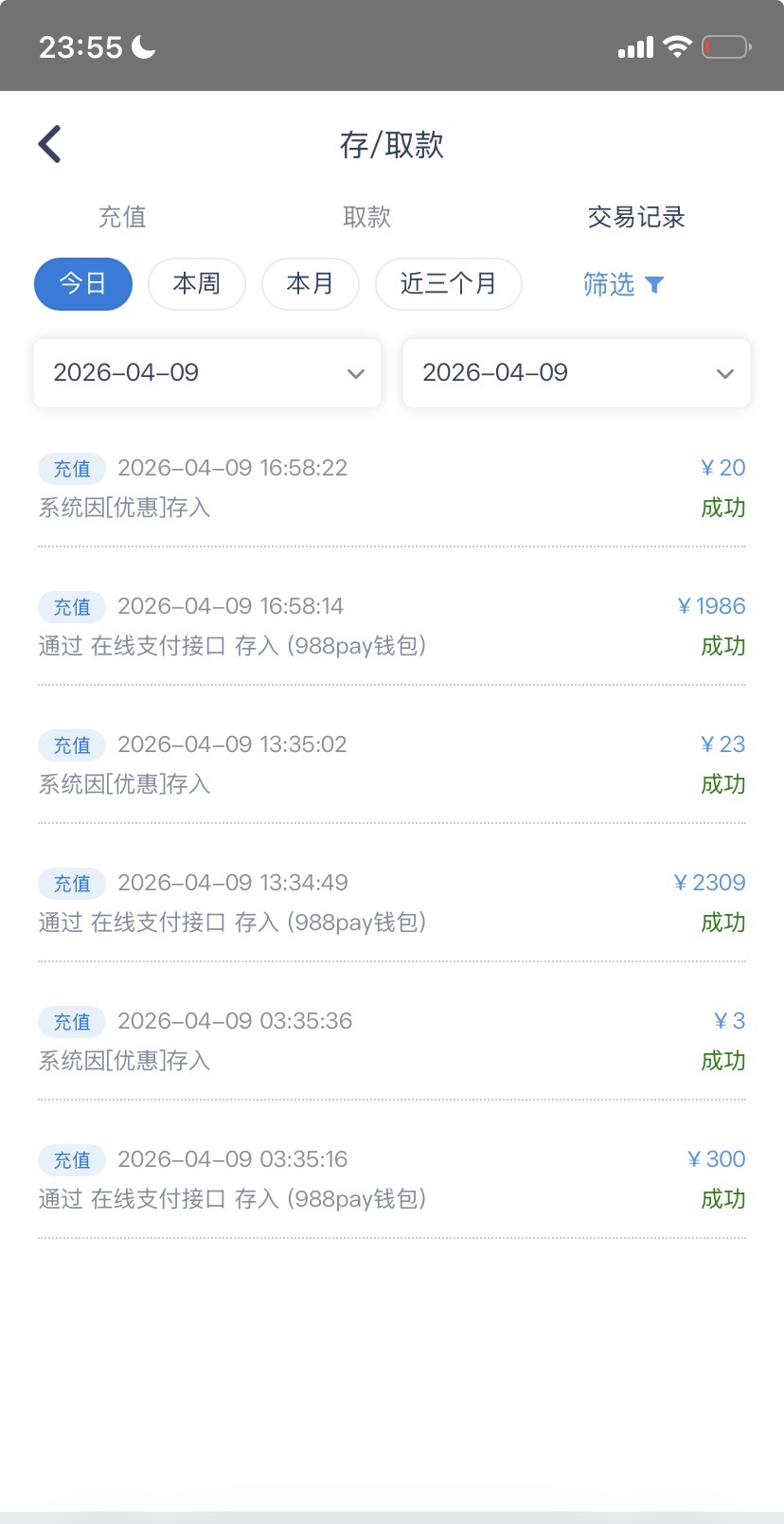
Task: Tap 充值 tag on 03:35:16 record
Action: (x=72, y=1159)
